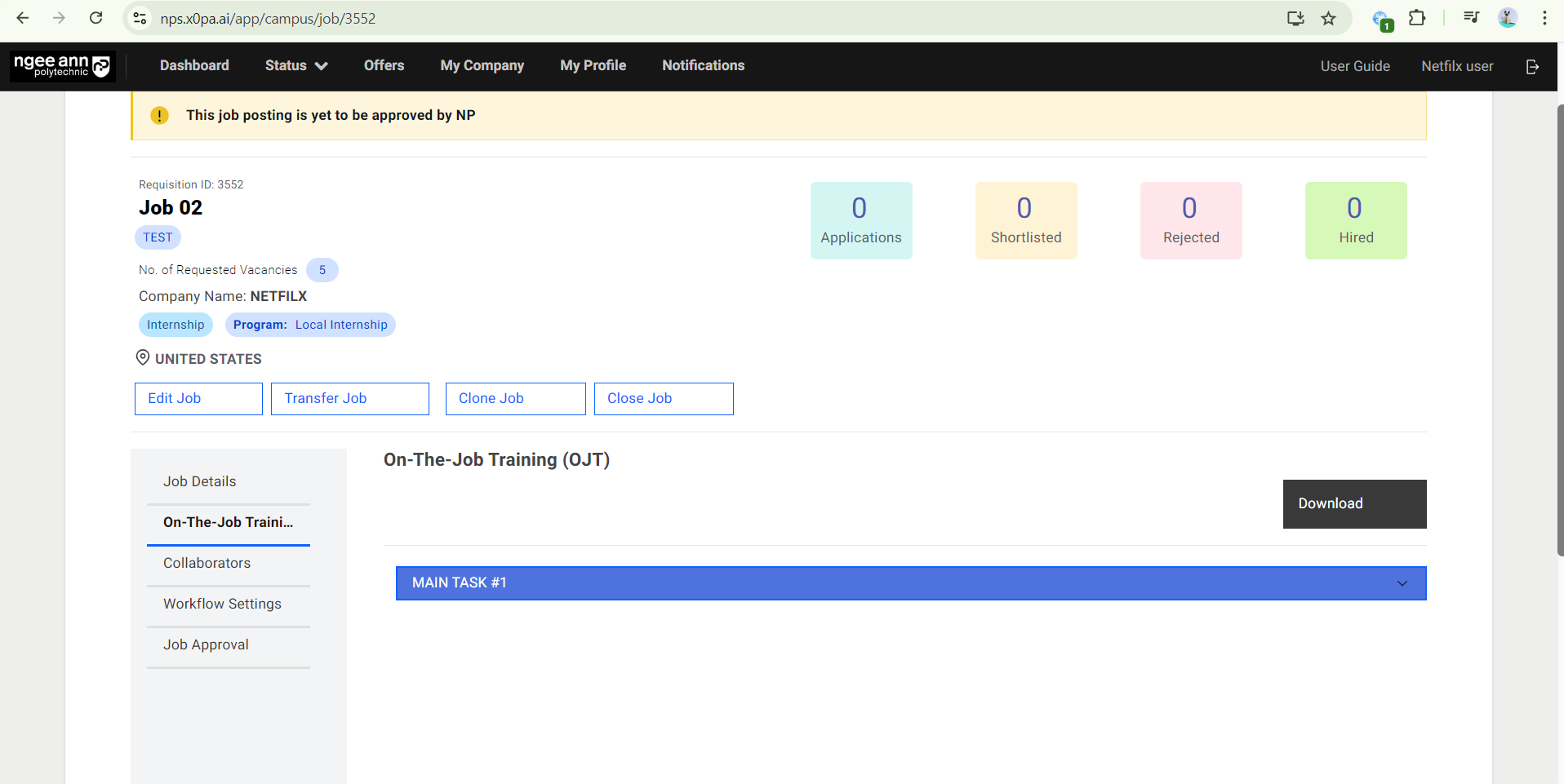The image size is (1564, 784).
Task: Go back with the browser back arrow
Action: pos(23,18)
